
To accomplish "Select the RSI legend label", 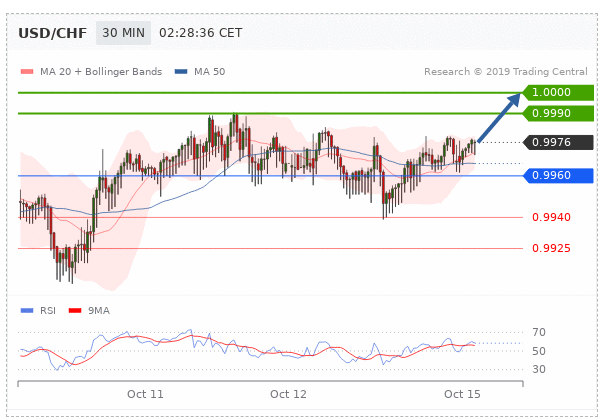I will click(48, 311).
